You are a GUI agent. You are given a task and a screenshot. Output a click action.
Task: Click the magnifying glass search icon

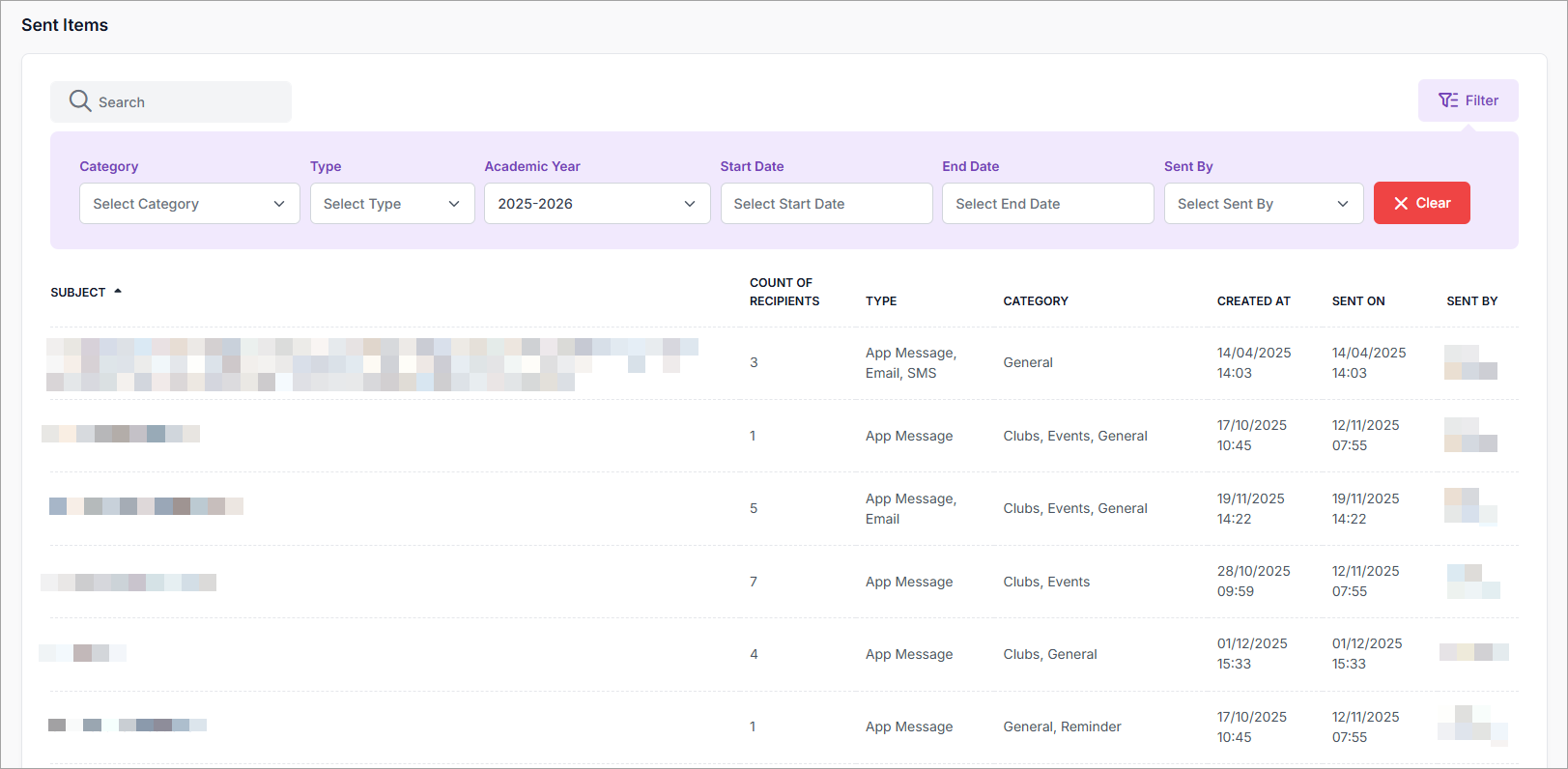pos(80,101)
